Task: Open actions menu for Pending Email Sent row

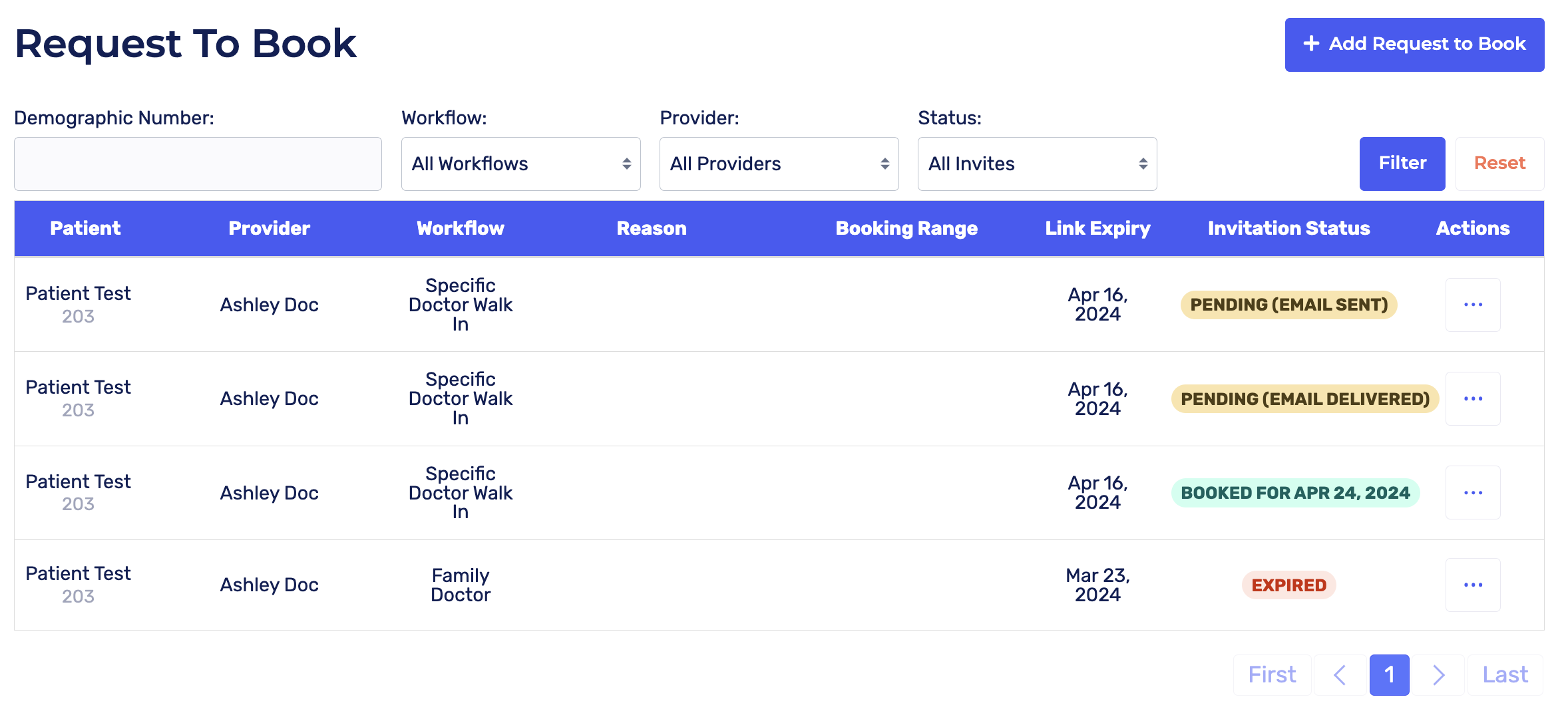Action: [1472, 305]
